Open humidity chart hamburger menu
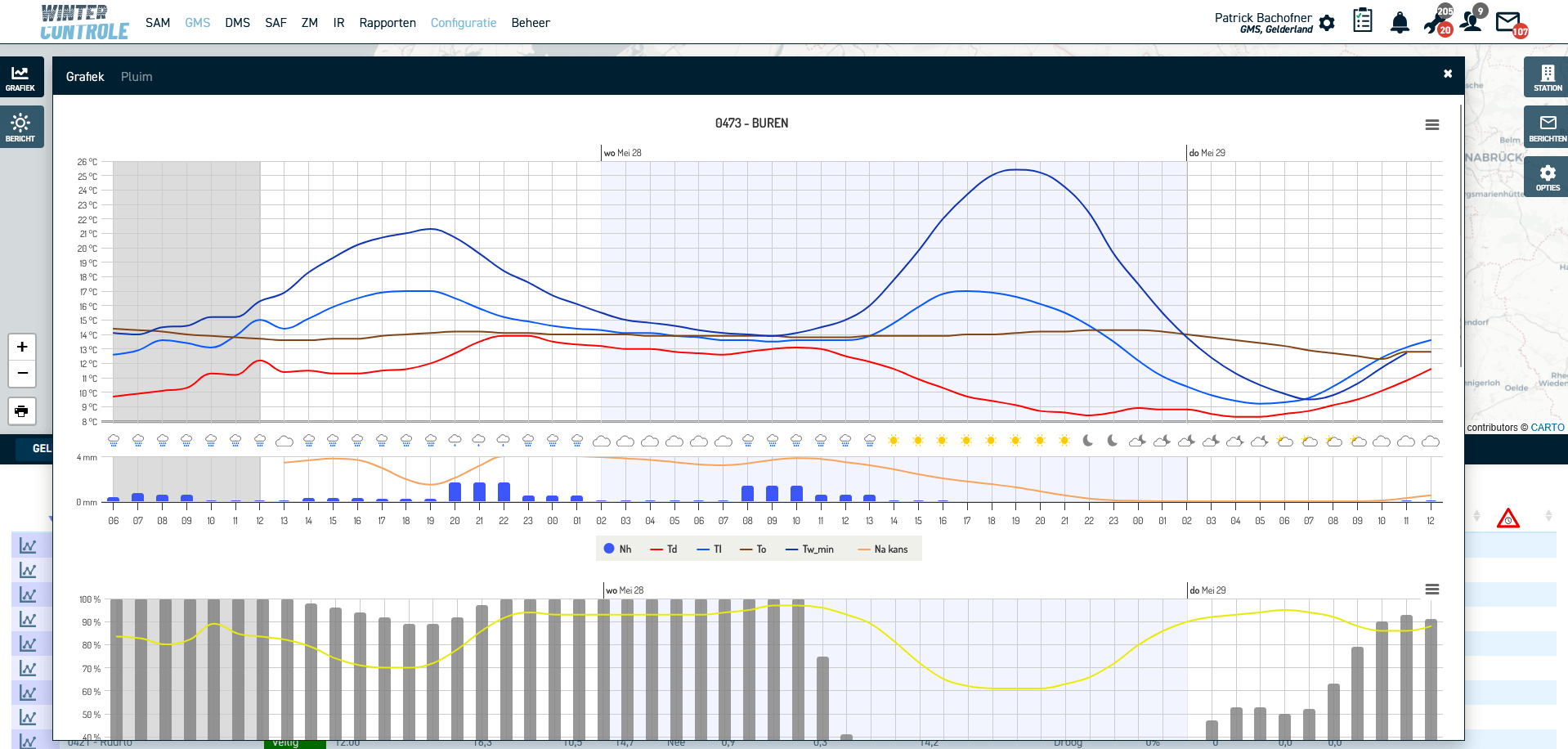1568x749 pixels. pos(1432,590)
